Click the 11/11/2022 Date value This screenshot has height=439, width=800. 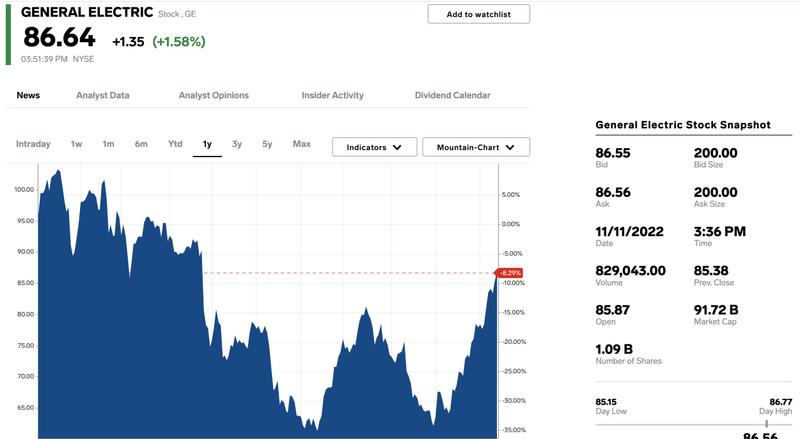pos(630,232)
